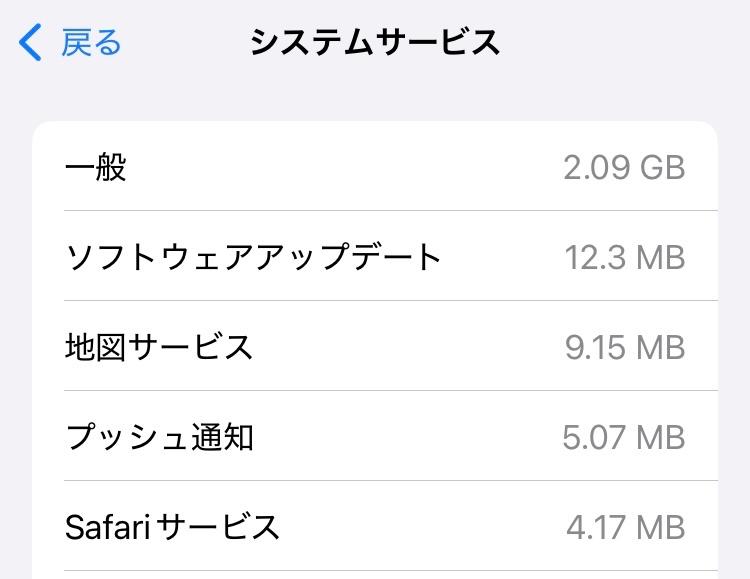750x579 pixels.
Task: Select the プッシュ通知 row label
Action: click(159, 437)
